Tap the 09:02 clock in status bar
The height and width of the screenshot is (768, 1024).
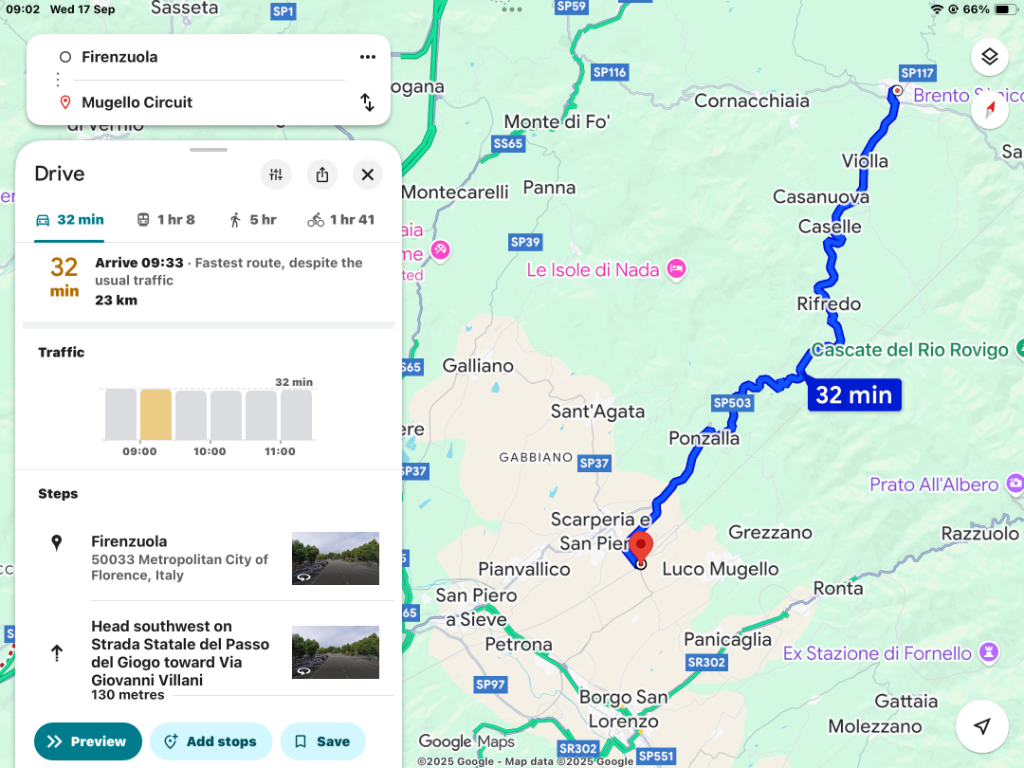pos(23,9)
